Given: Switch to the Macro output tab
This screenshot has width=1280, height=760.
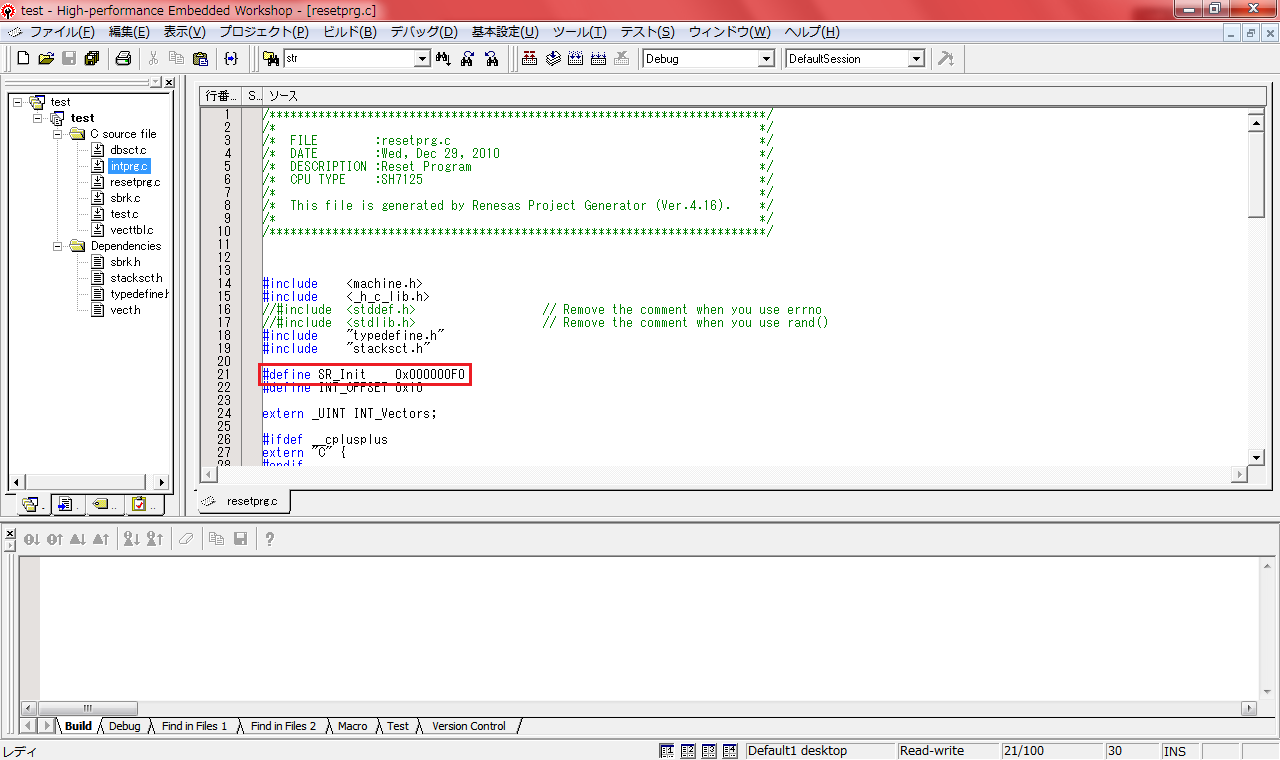Looking at the screenshot, I should tap(353, 726).
